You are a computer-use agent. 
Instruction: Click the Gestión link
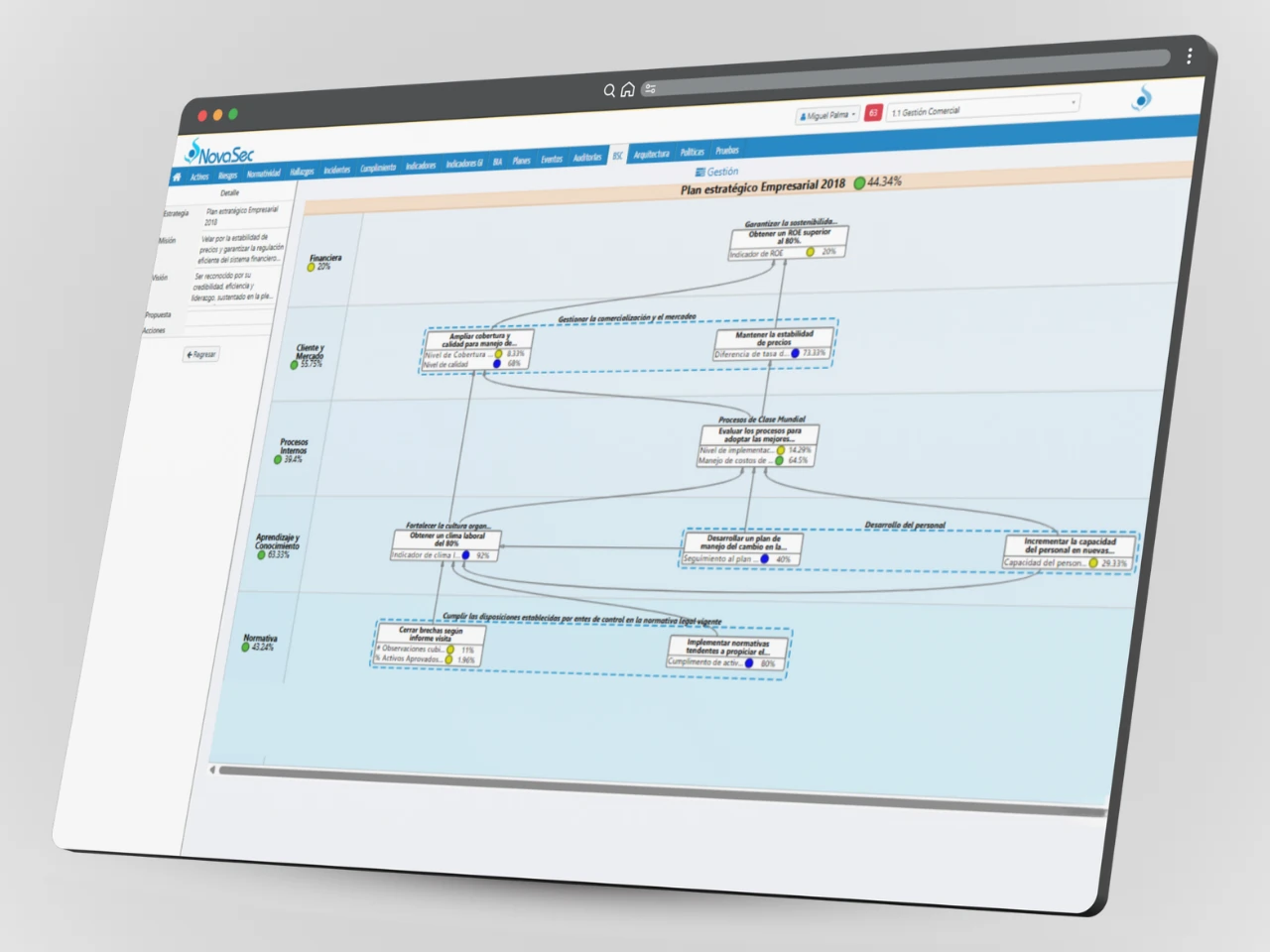[x=721, y=172]
